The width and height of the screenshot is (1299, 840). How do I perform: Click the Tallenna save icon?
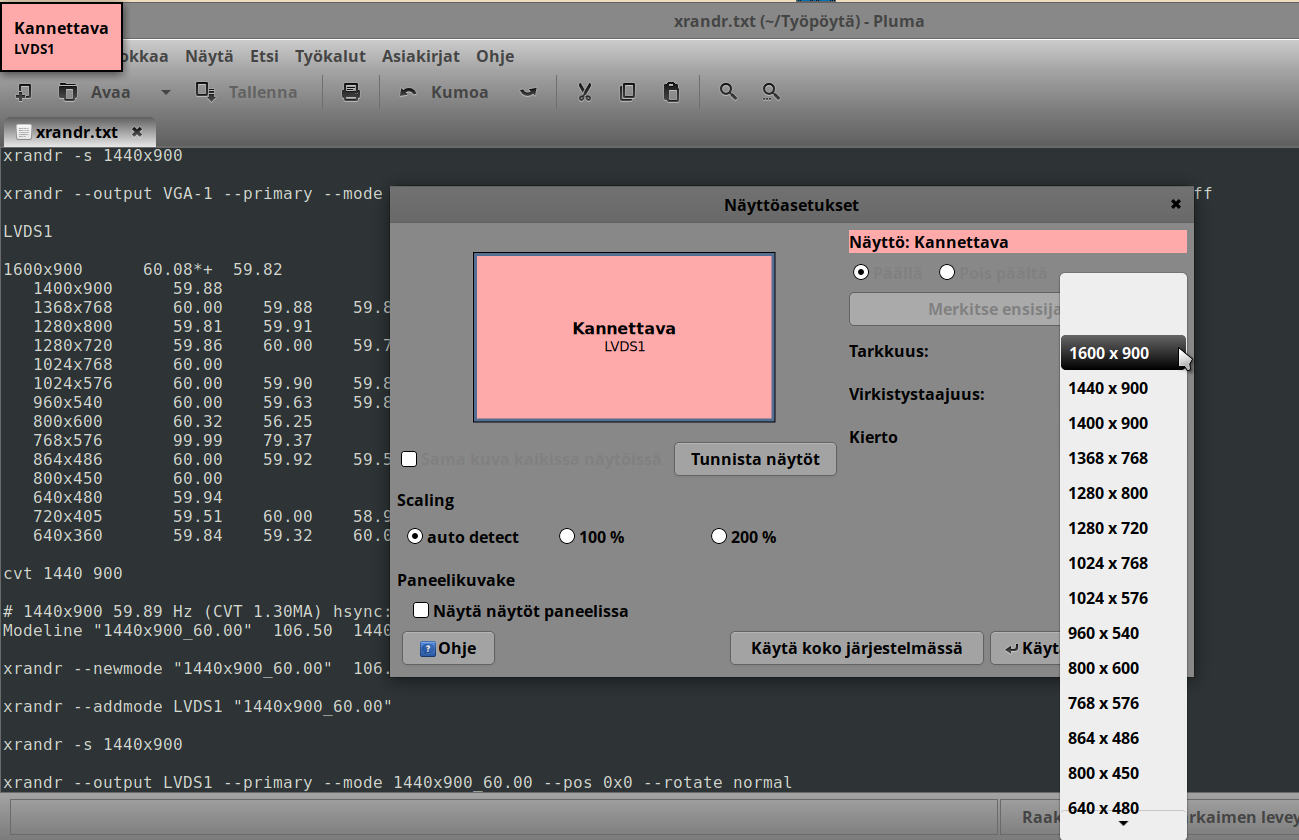206,92
